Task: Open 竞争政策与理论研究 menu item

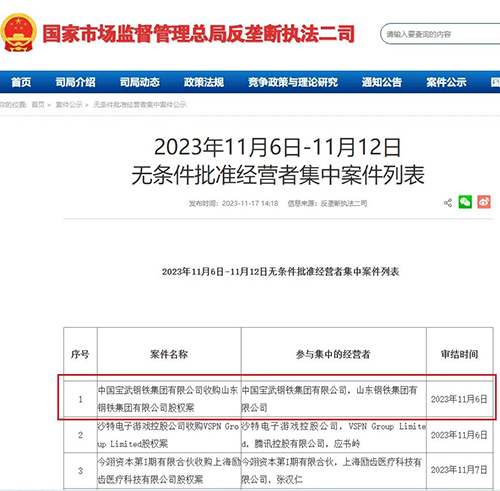Action: pyautogui.click(x=293, y=82)
